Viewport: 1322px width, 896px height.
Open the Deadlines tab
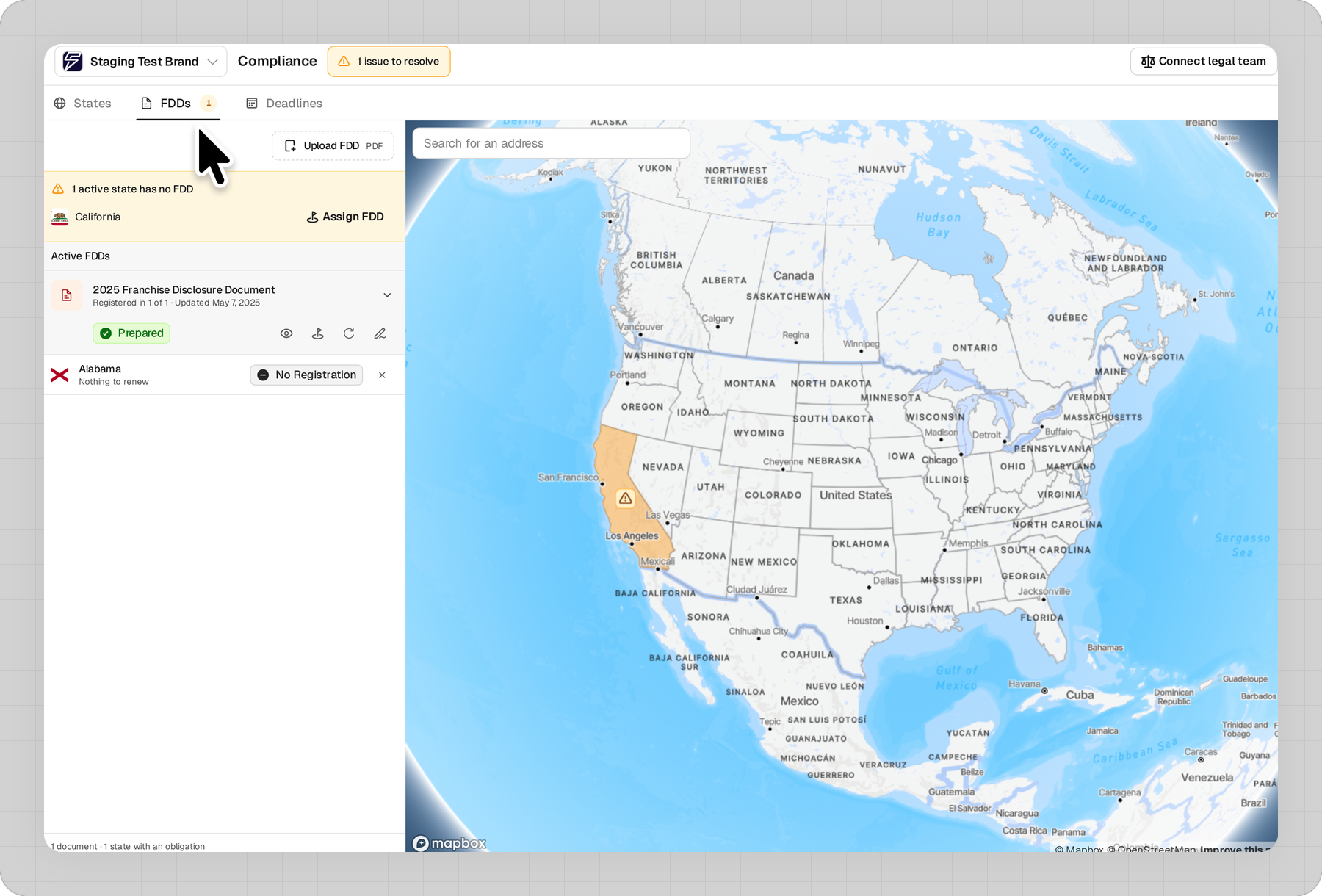click(x=283, y=104)
